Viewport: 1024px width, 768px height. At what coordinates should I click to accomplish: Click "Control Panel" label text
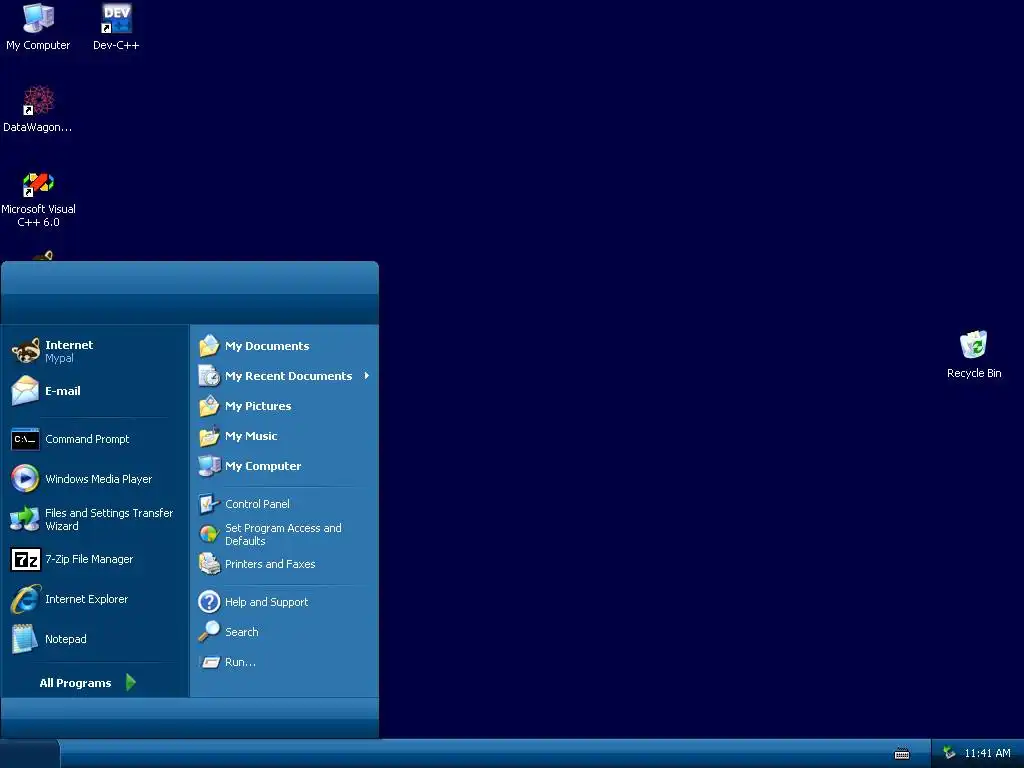(x=257, y=504)
